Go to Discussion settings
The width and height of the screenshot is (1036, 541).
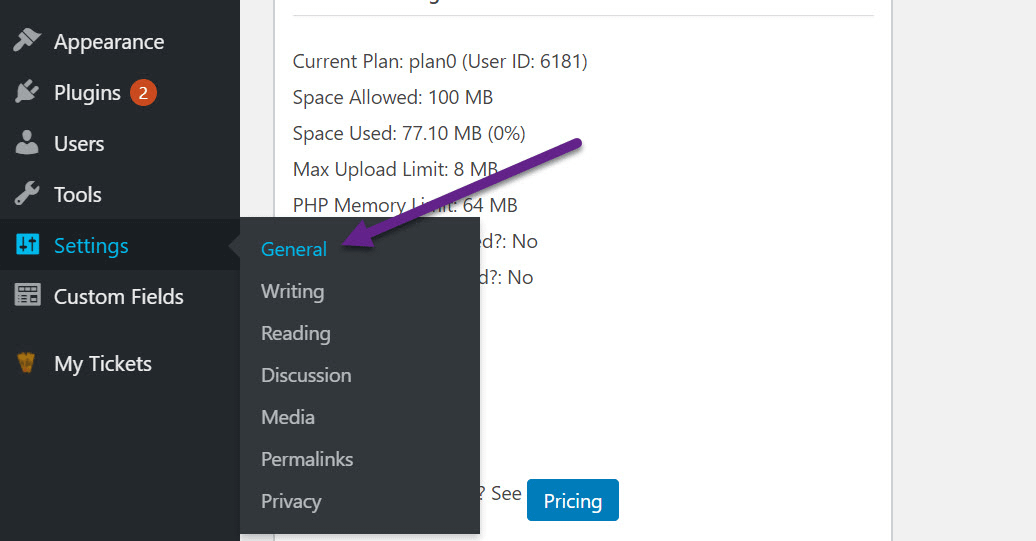[306, 375]
